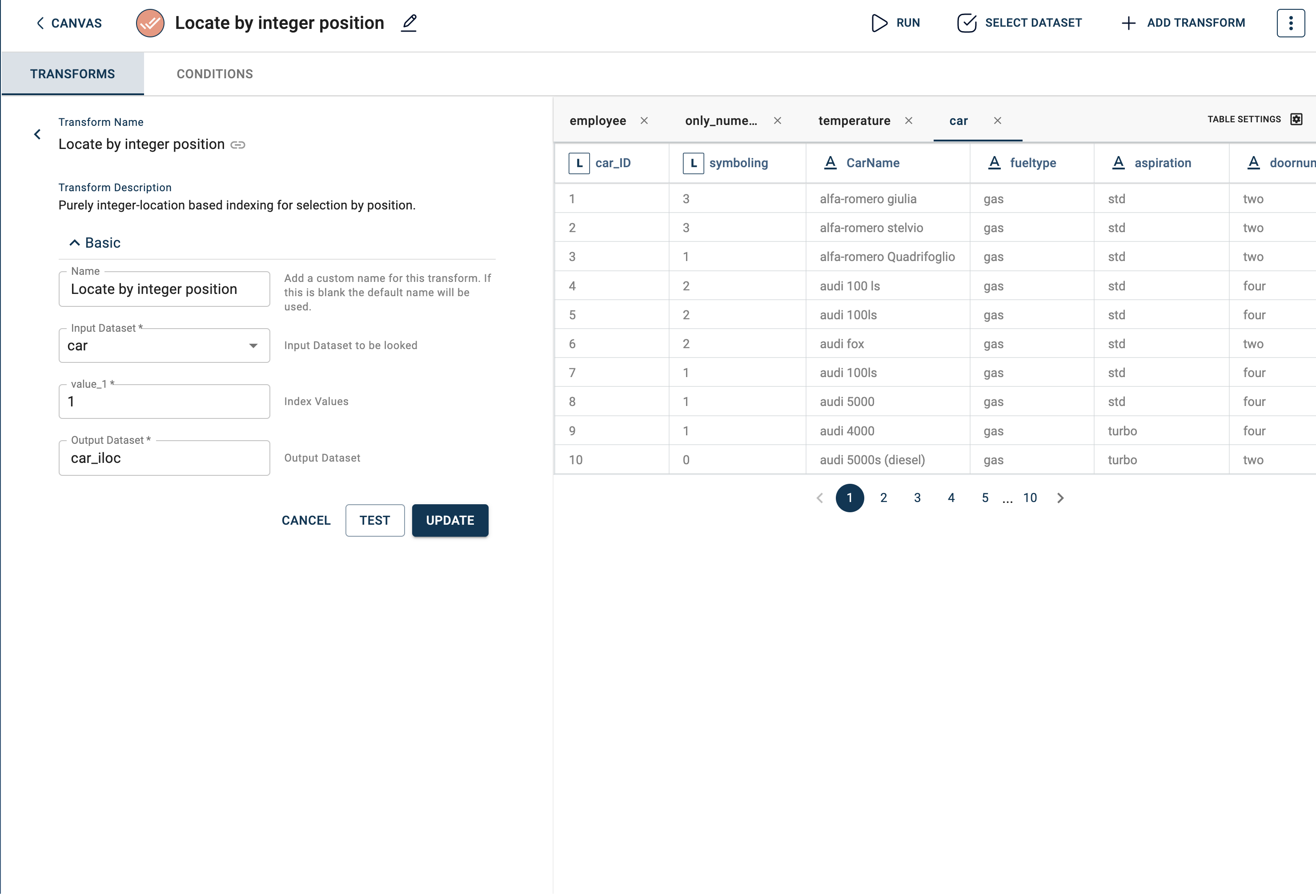This screenshot has width=1316, height=896.
Task: Go to next page arrow
Action: point(1060,498)
